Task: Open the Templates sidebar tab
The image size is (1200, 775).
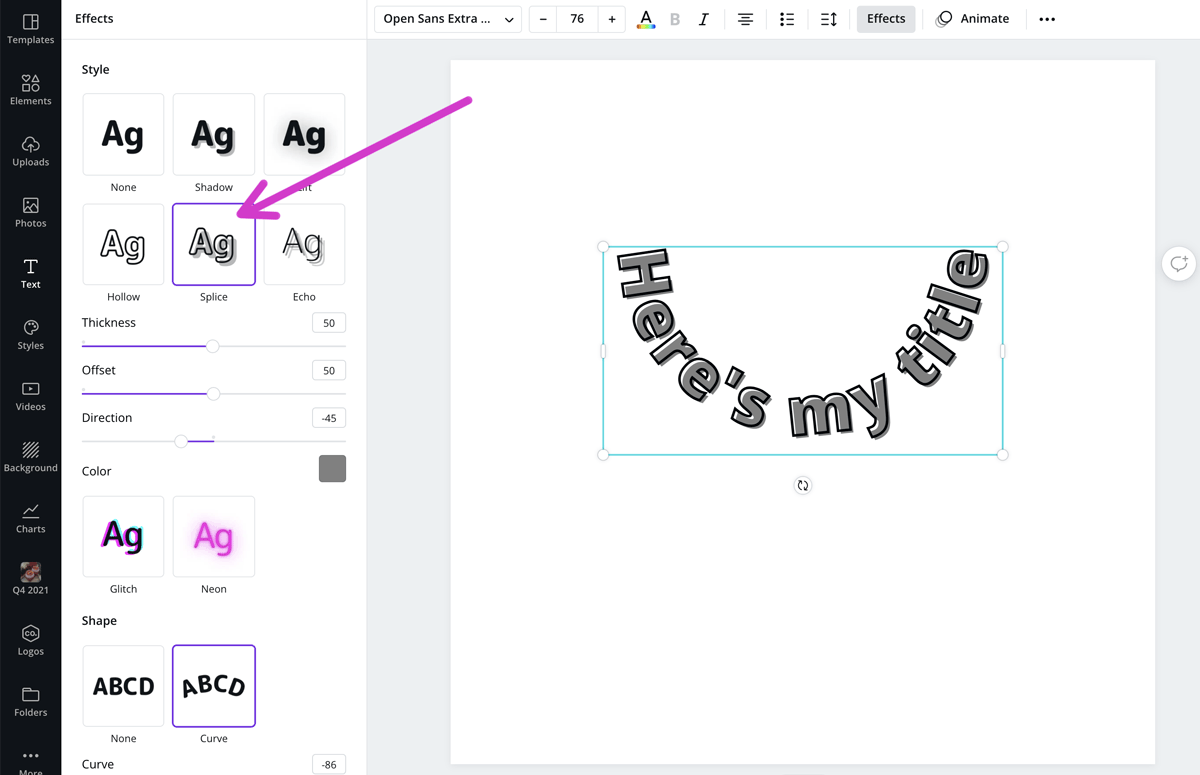Action: point(30,29)
